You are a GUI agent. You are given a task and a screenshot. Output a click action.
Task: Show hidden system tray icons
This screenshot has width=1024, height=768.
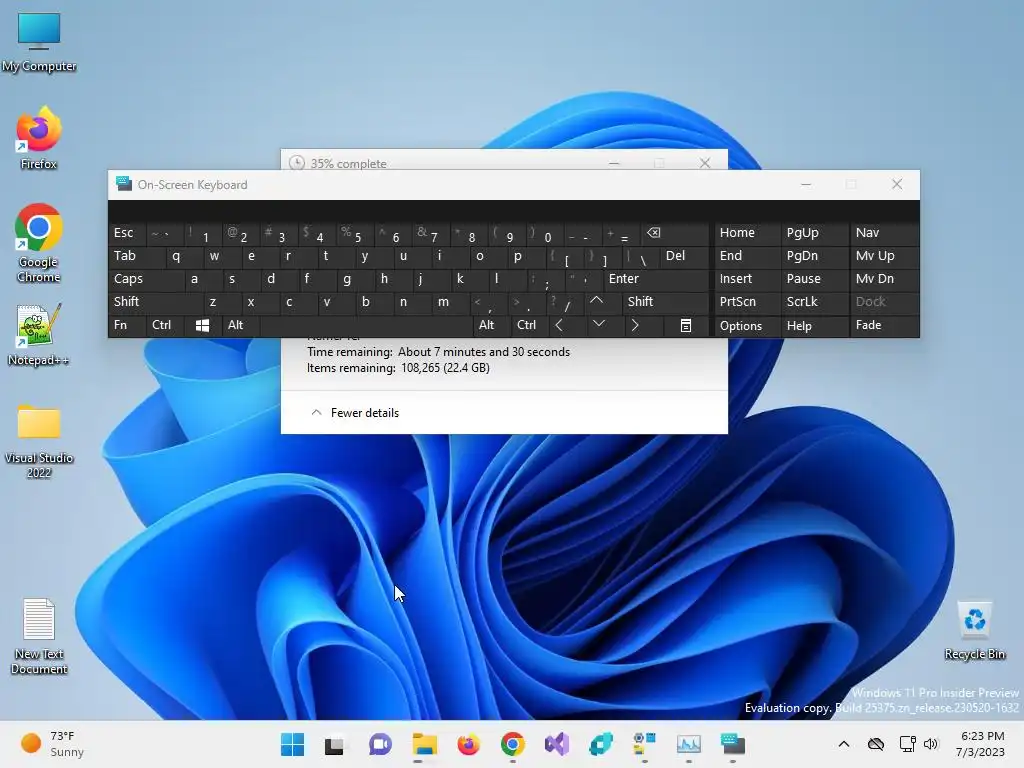[x=844, y=744]
